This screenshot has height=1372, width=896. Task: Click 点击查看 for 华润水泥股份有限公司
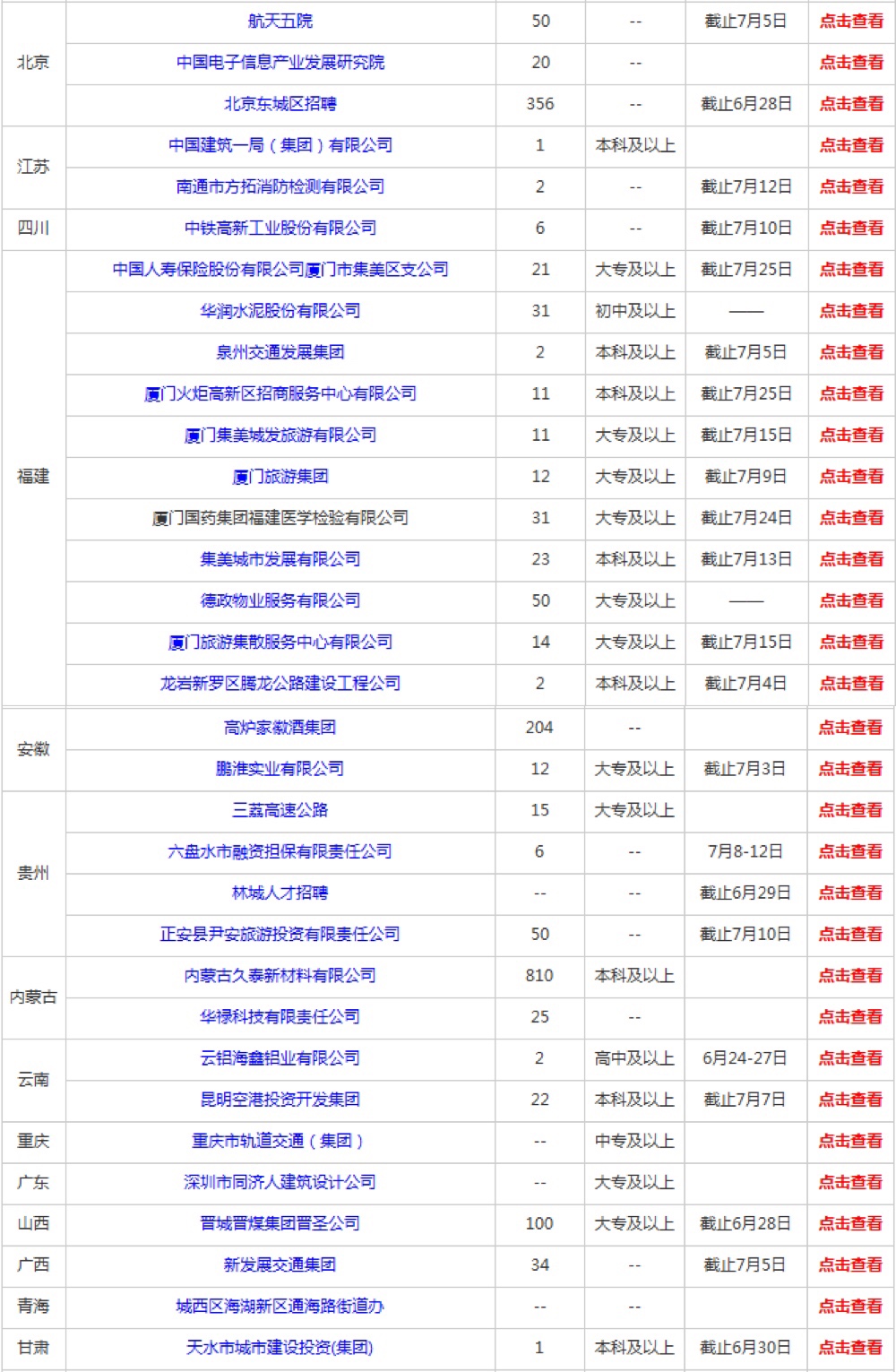coord(851,310)
